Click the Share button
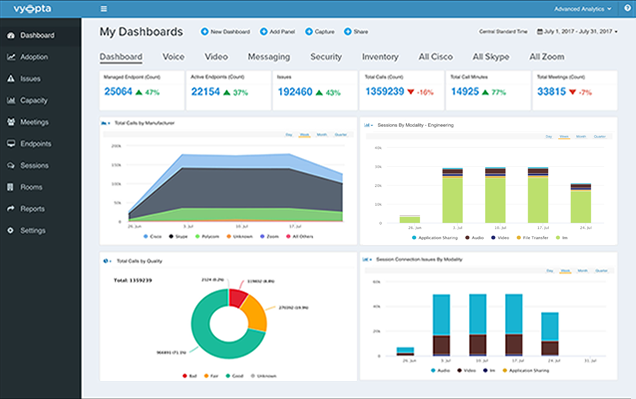 pyautogui.click(x=356, y=32)
